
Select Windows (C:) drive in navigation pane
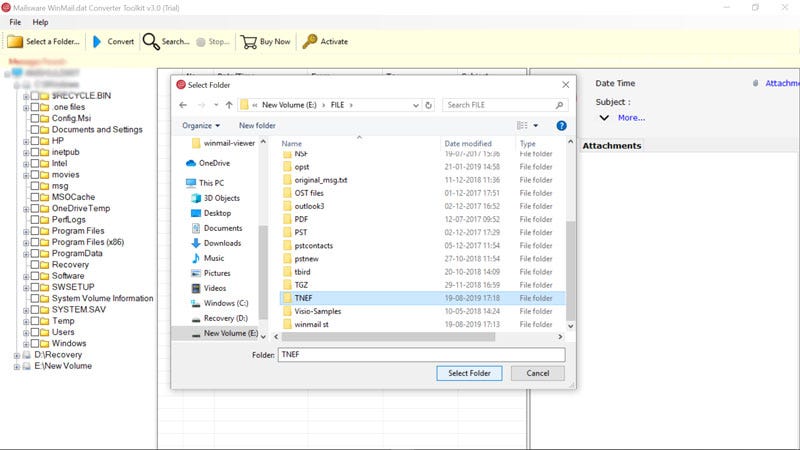click(x=226, y=303)
